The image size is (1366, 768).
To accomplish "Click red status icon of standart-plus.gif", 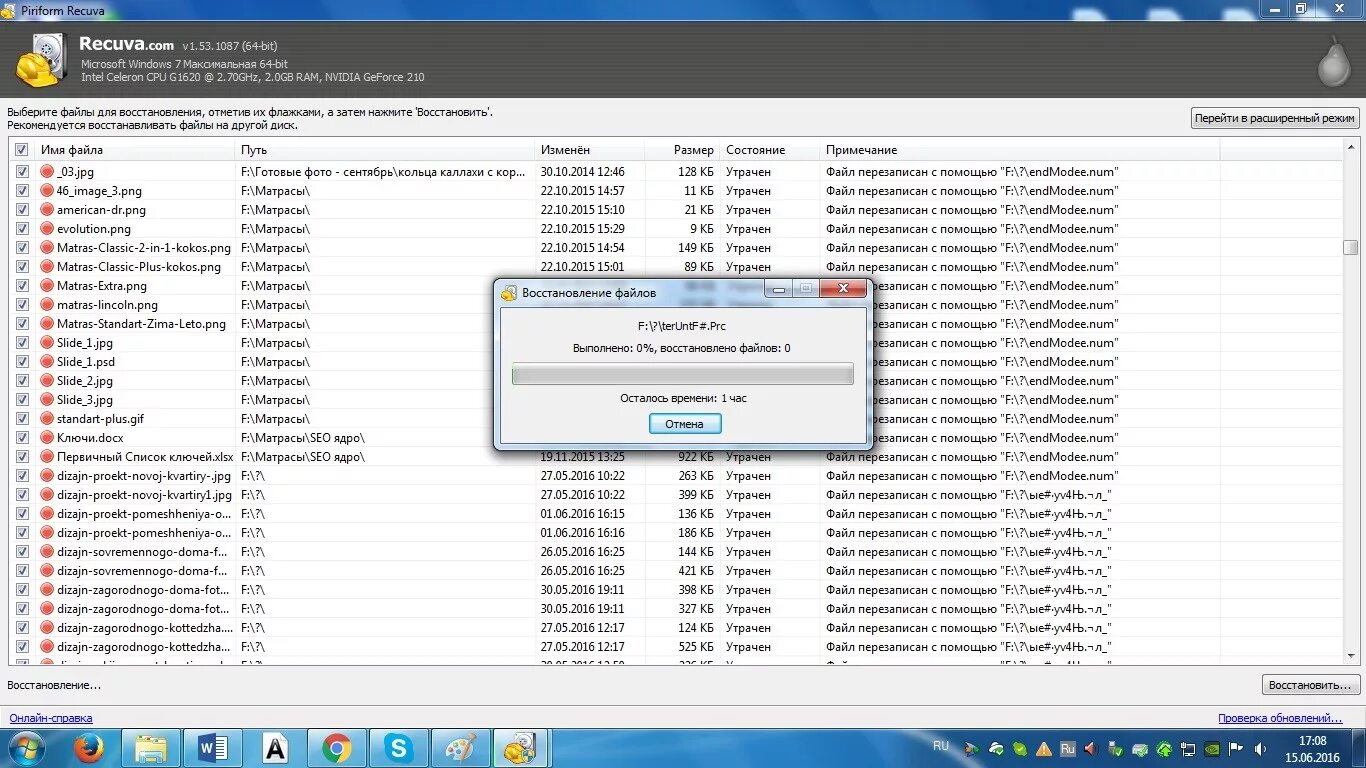I will click(x=46, y=419).
